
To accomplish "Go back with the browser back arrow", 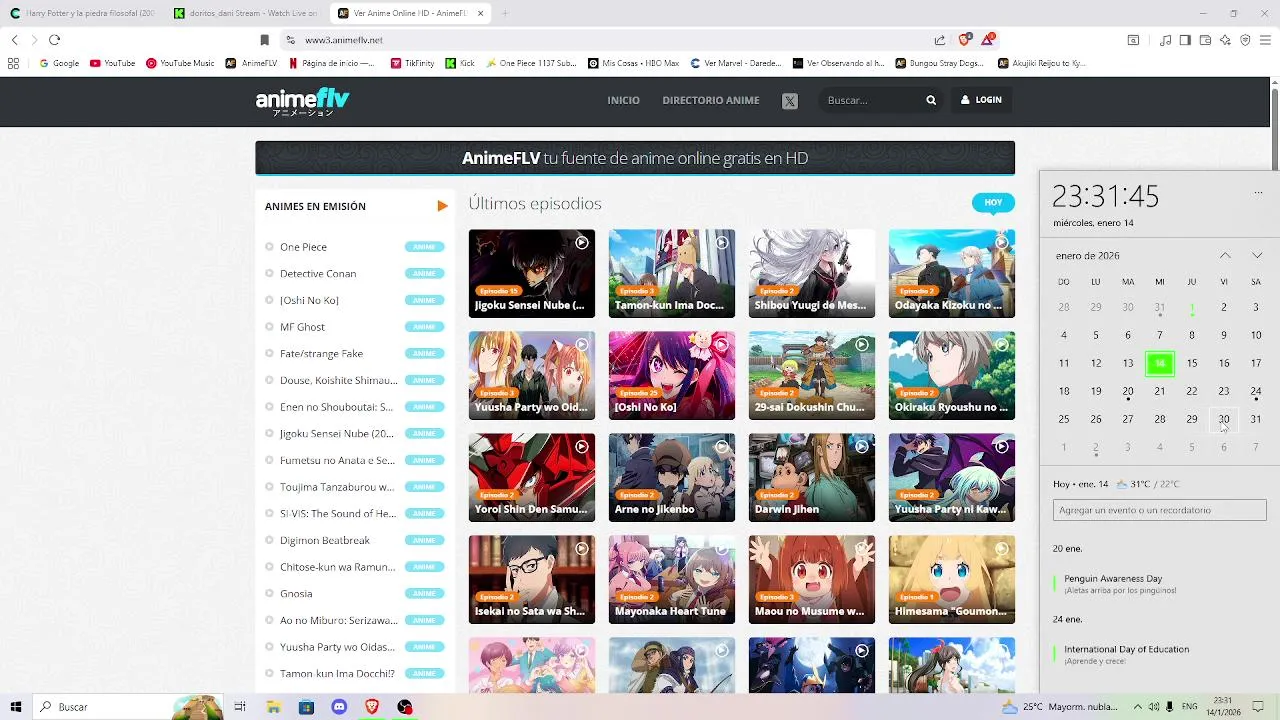I will [x=15, y=40].
